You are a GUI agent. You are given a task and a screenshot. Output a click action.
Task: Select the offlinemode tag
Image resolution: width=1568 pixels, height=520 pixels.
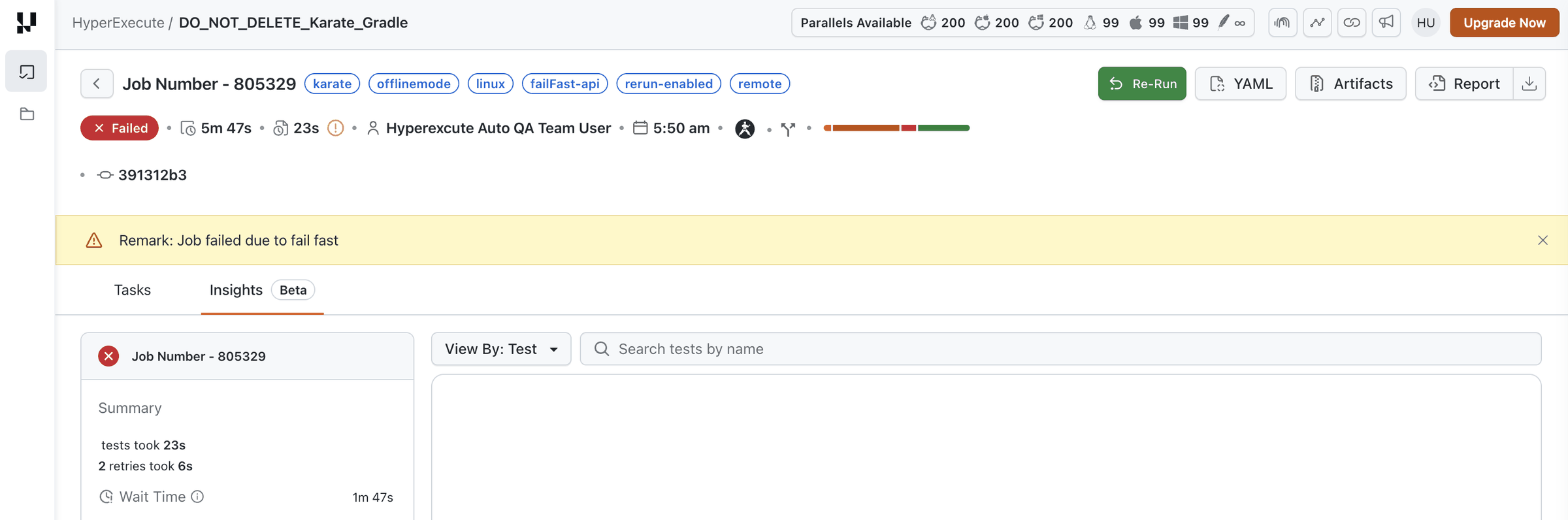(414, 84)
